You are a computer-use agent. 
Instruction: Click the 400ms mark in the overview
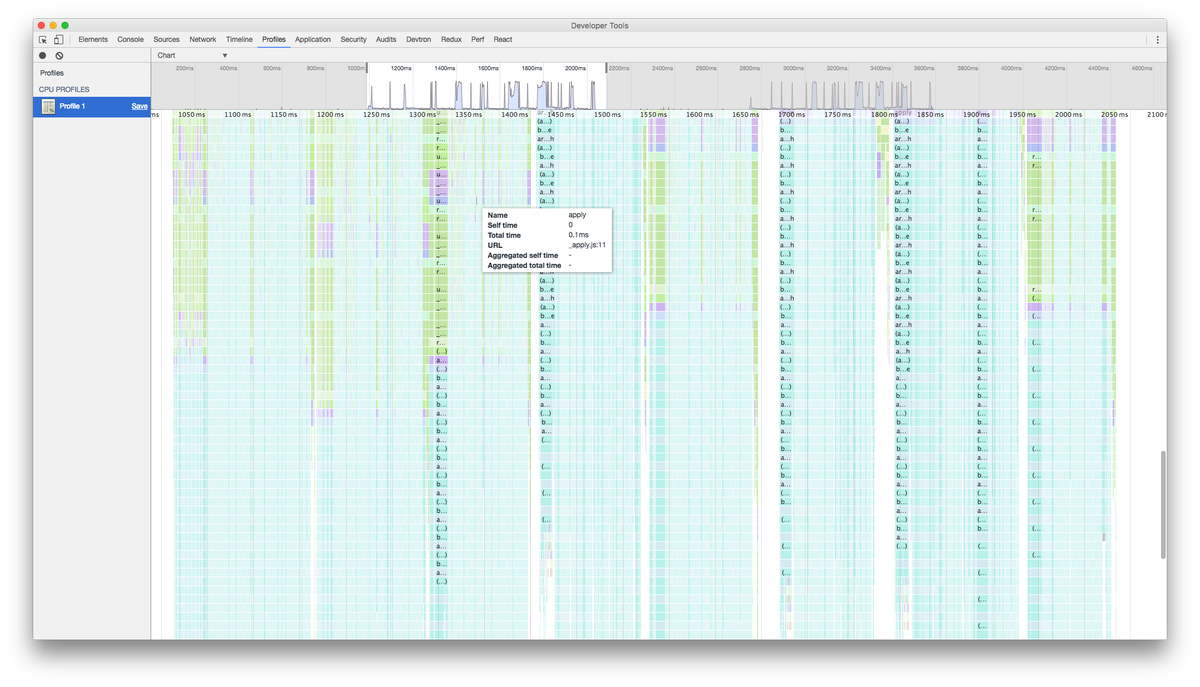228,68
